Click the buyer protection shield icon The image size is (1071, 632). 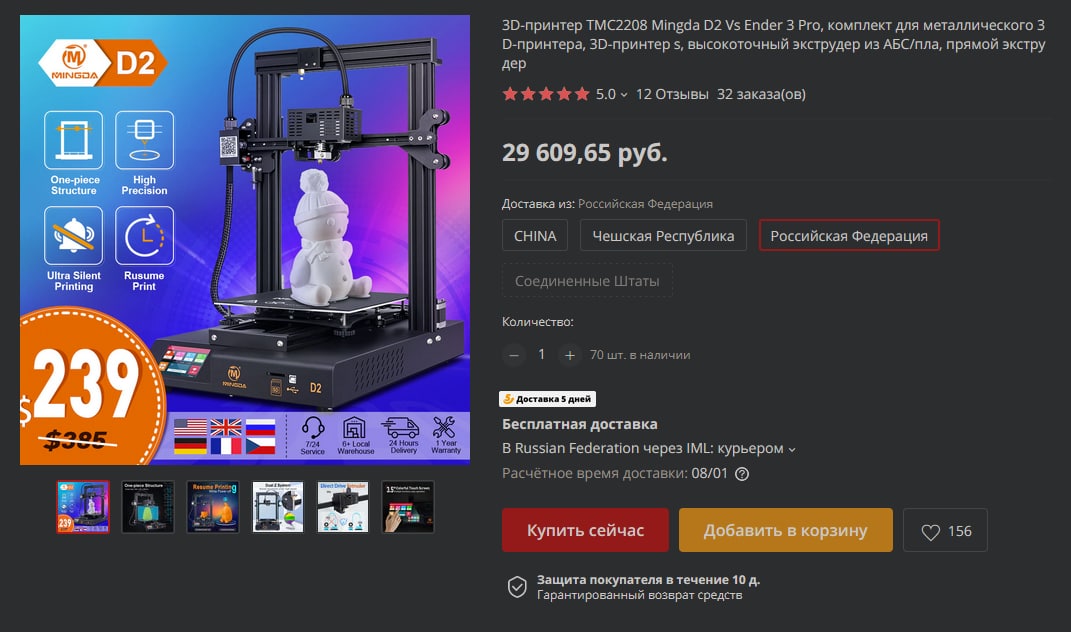517,587
